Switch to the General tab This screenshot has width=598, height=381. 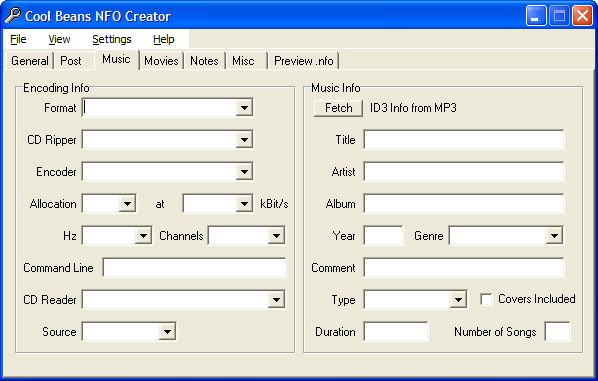click(30, 61)
